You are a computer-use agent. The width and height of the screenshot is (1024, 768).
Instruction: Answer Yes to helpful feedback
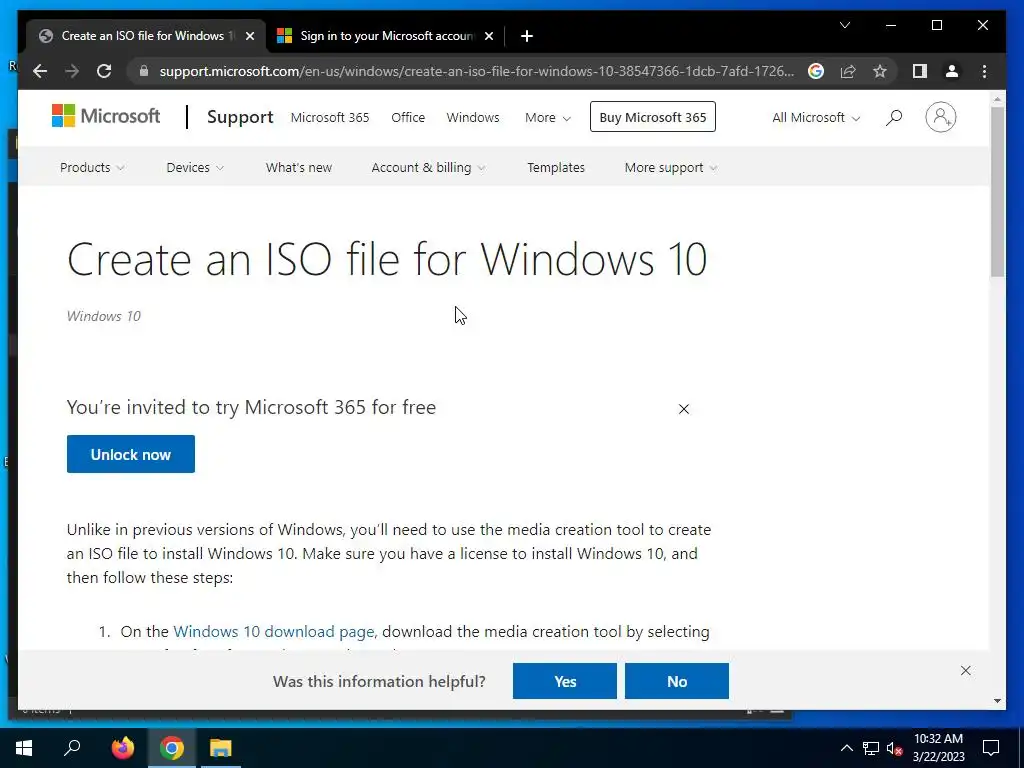pyautogui.click(x=565, y=681)
